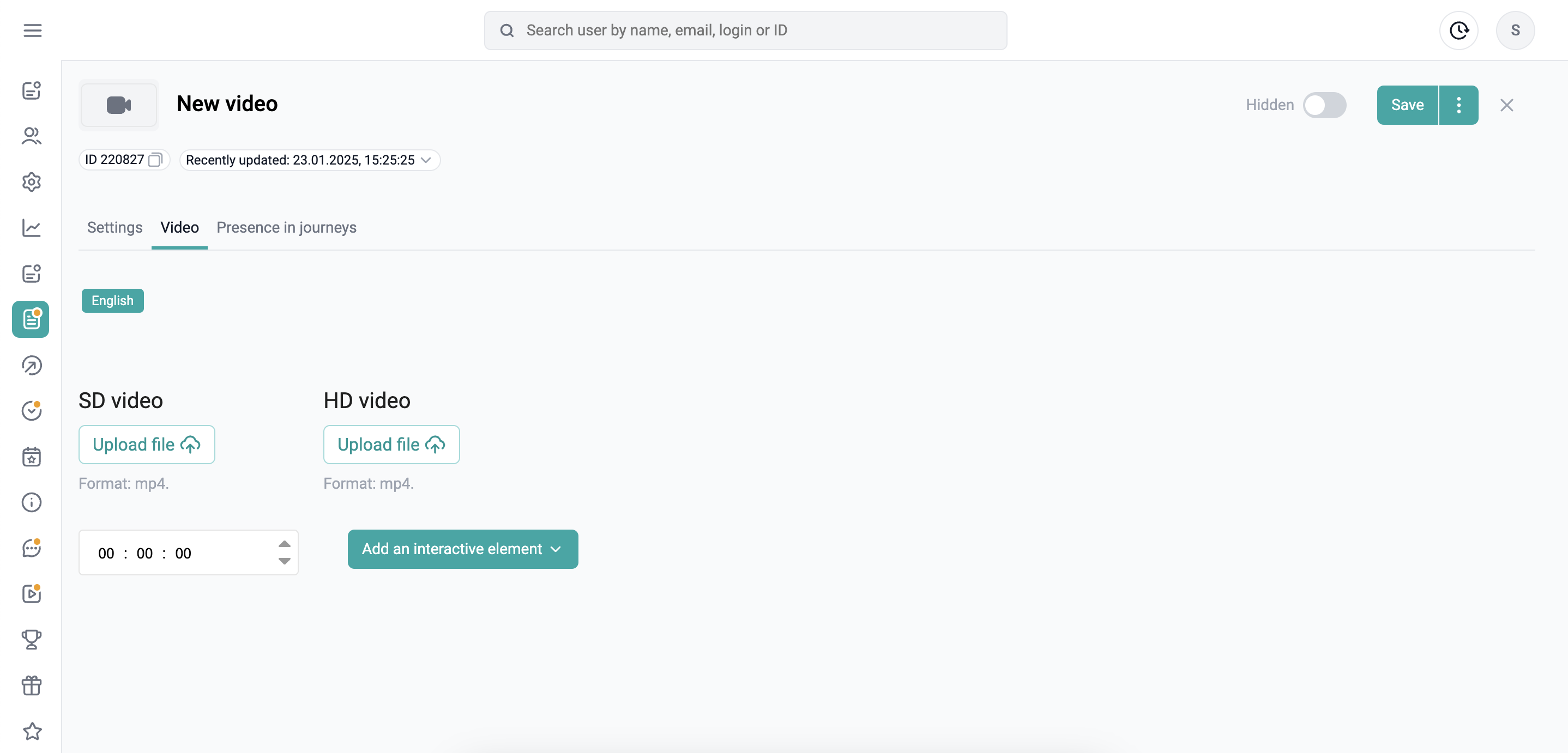Click the SD video heading
Image resolution: width=1568 pixels, height=753 pixels.
pyautogui.click(x=120, y=400)
